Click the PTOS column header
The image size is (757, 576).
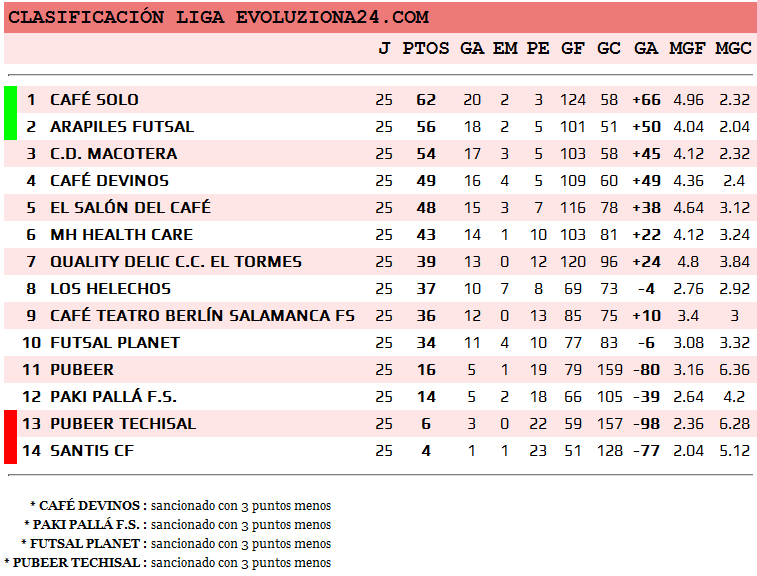426,48
